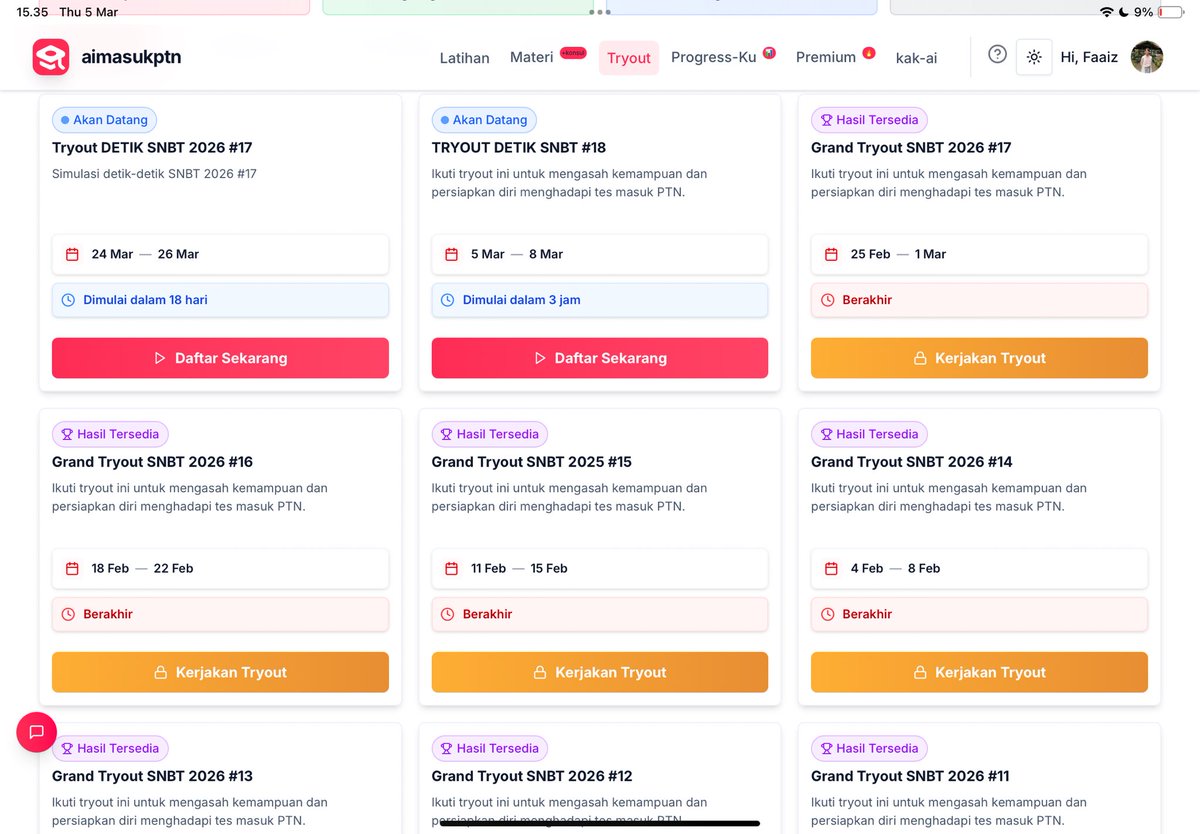Viewport: 1200px width, 834px height.
Task: Click the play icon on Tryout DETIK #17 Daftar button
Action: pos(160,358)
